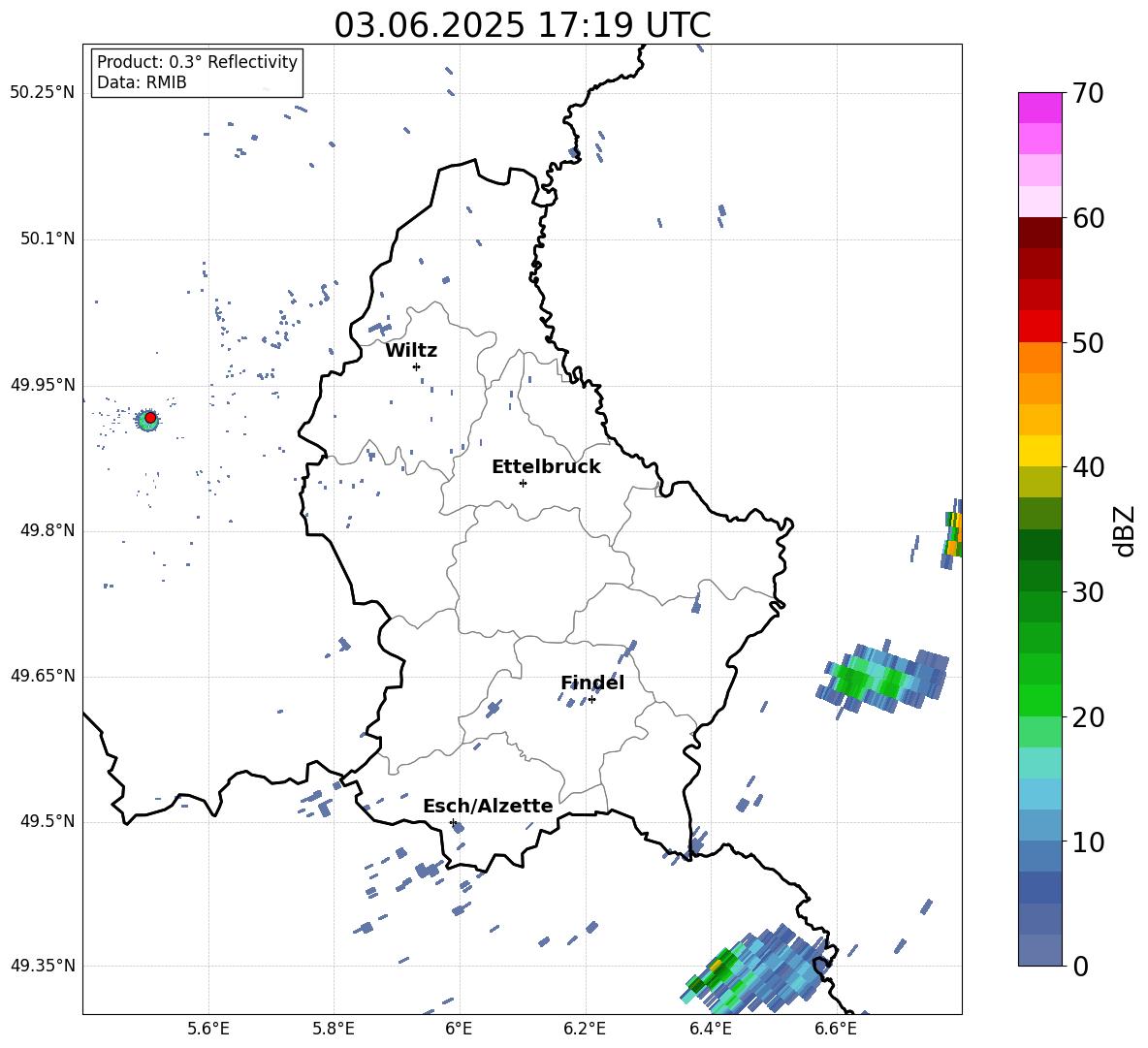This screenshot has height=1048, width=1148.
Task: Click the 50.1°N latitude tick label
Action: pos(48,239)
